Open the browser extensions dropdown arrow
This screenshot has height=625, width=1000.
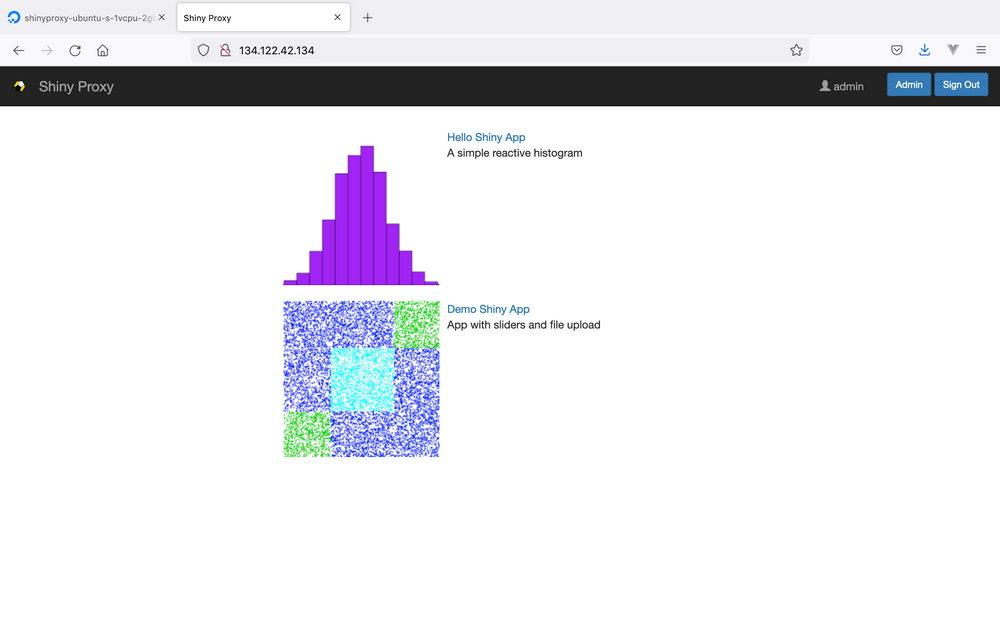point(951,49)
